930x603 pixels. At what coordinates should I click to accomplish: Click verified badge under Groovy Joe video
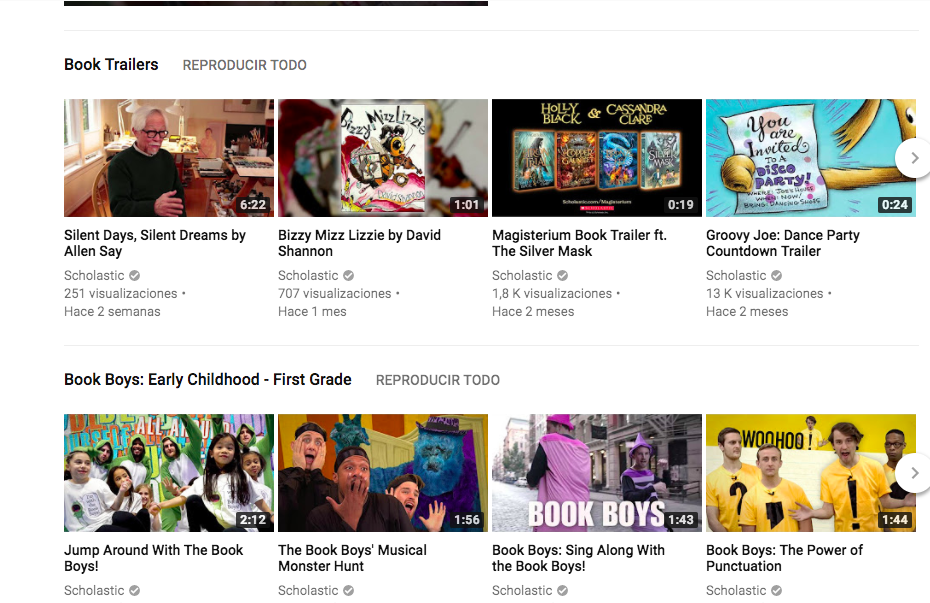point(777,276)
